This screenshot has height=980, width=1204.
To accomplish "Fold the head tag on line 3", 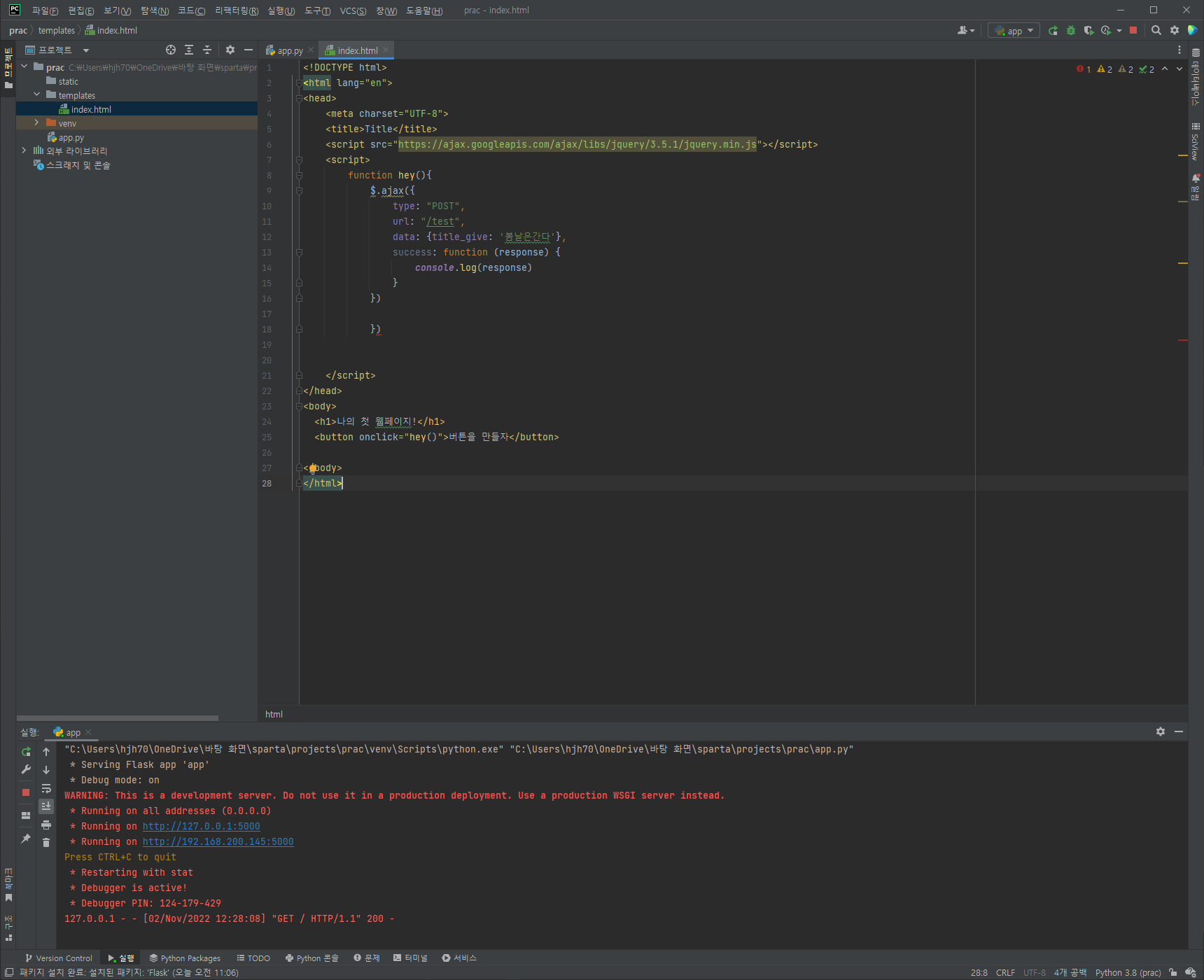I will click(299, 98).
